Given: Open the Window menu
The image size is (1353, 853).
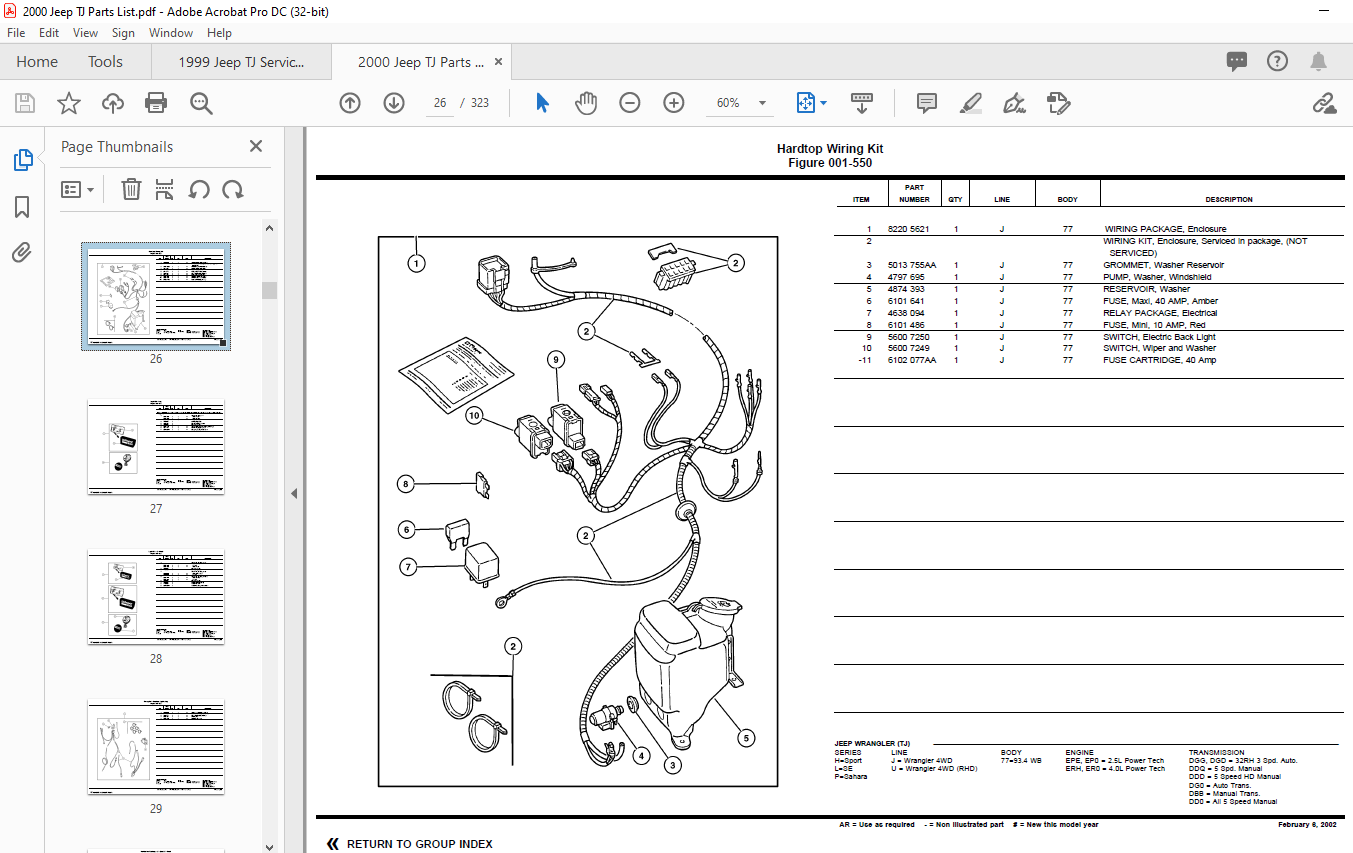Looking at the screenshot, I should [x=171, y=33].
